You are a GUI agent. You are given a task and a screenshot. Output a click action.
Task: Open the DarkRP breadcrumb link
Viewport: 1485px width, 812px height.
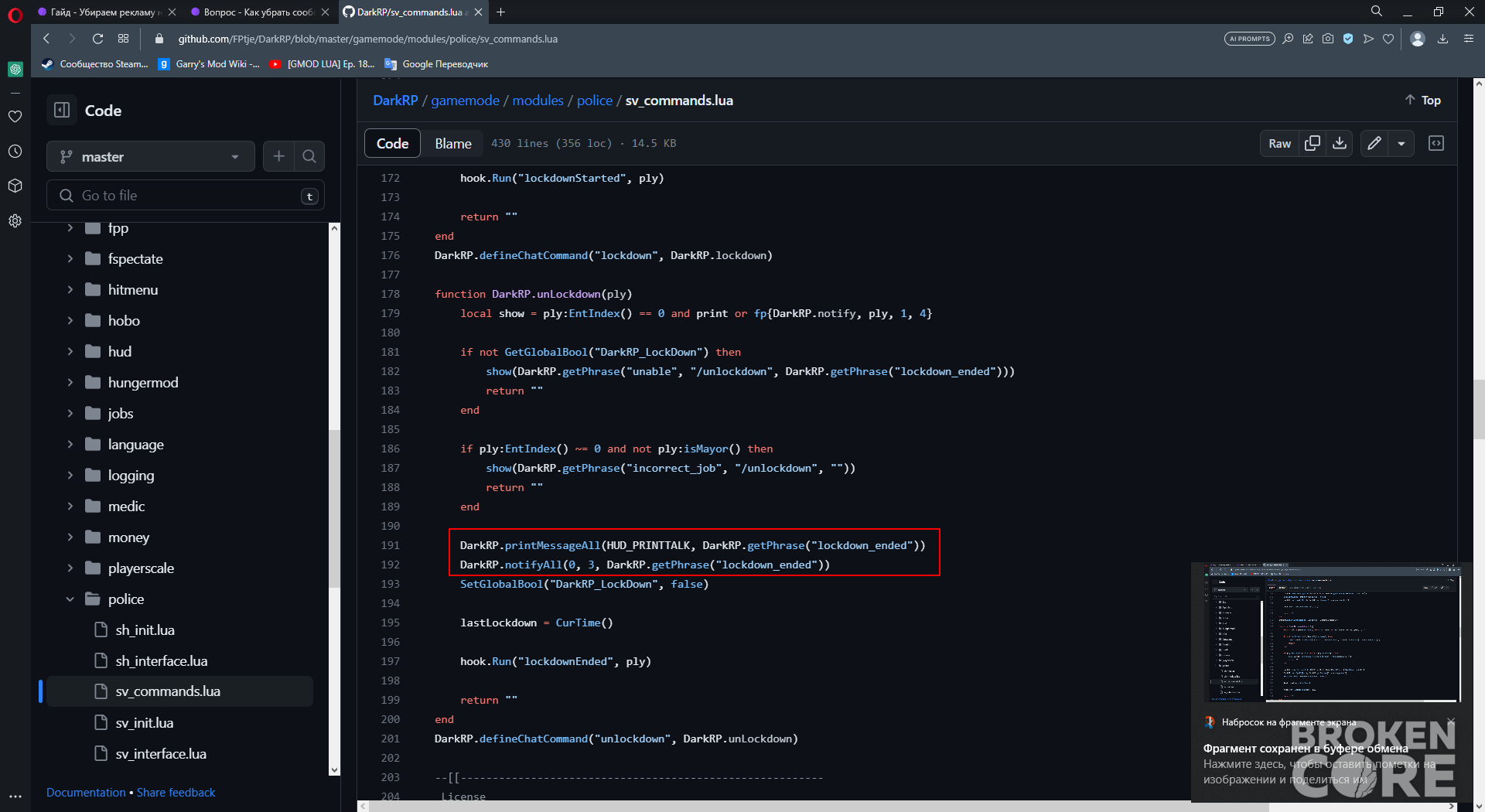point(395,101)
